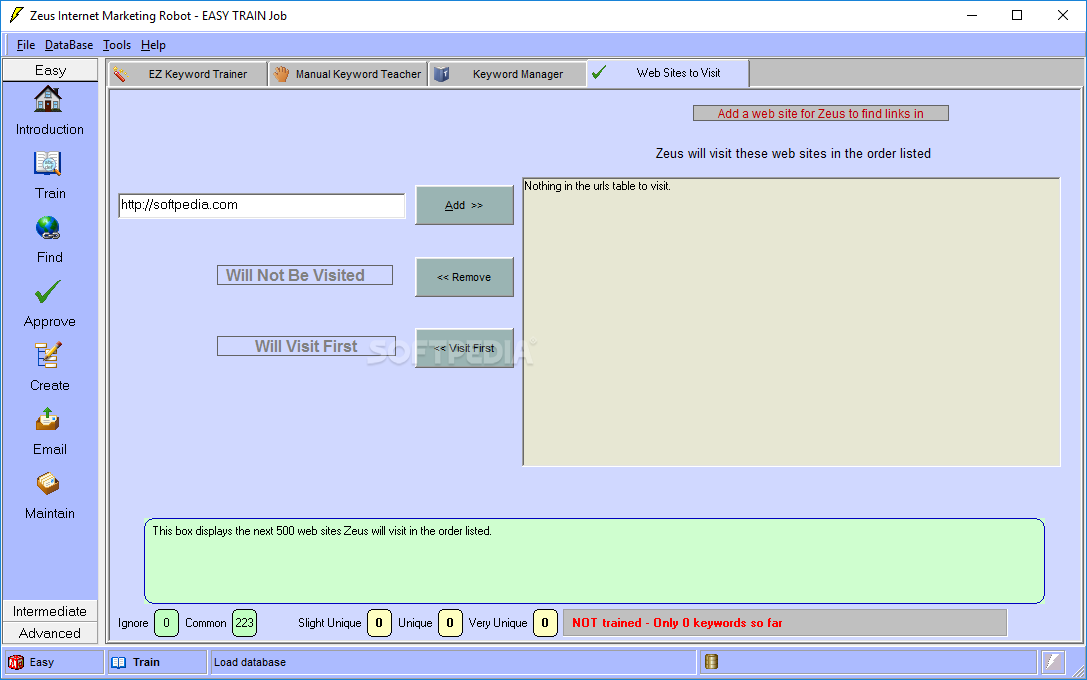Click the red Add a web site banner
Screen dimensions: 1087x680
point(821,113)
